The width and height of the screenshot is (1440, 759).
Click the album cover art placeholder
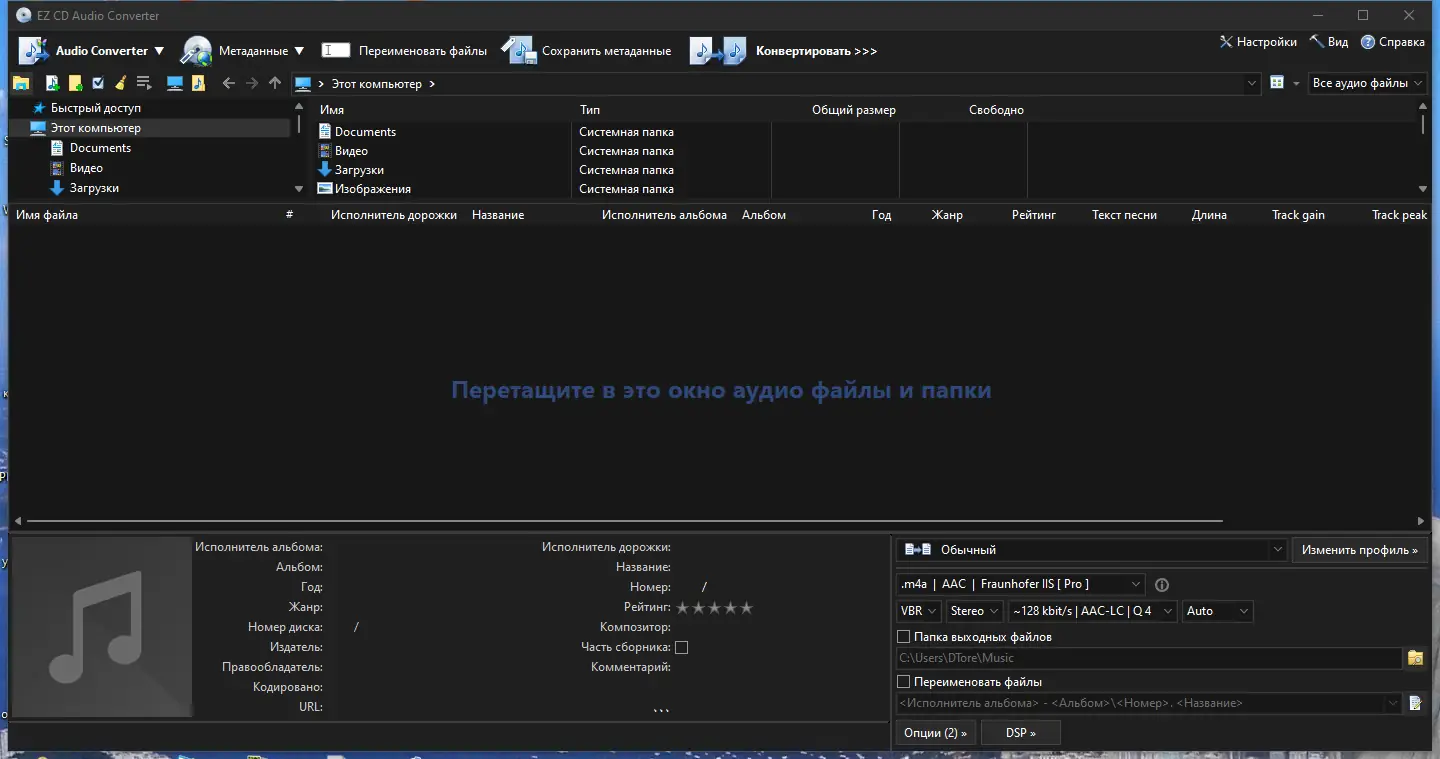tap(101, 627)
